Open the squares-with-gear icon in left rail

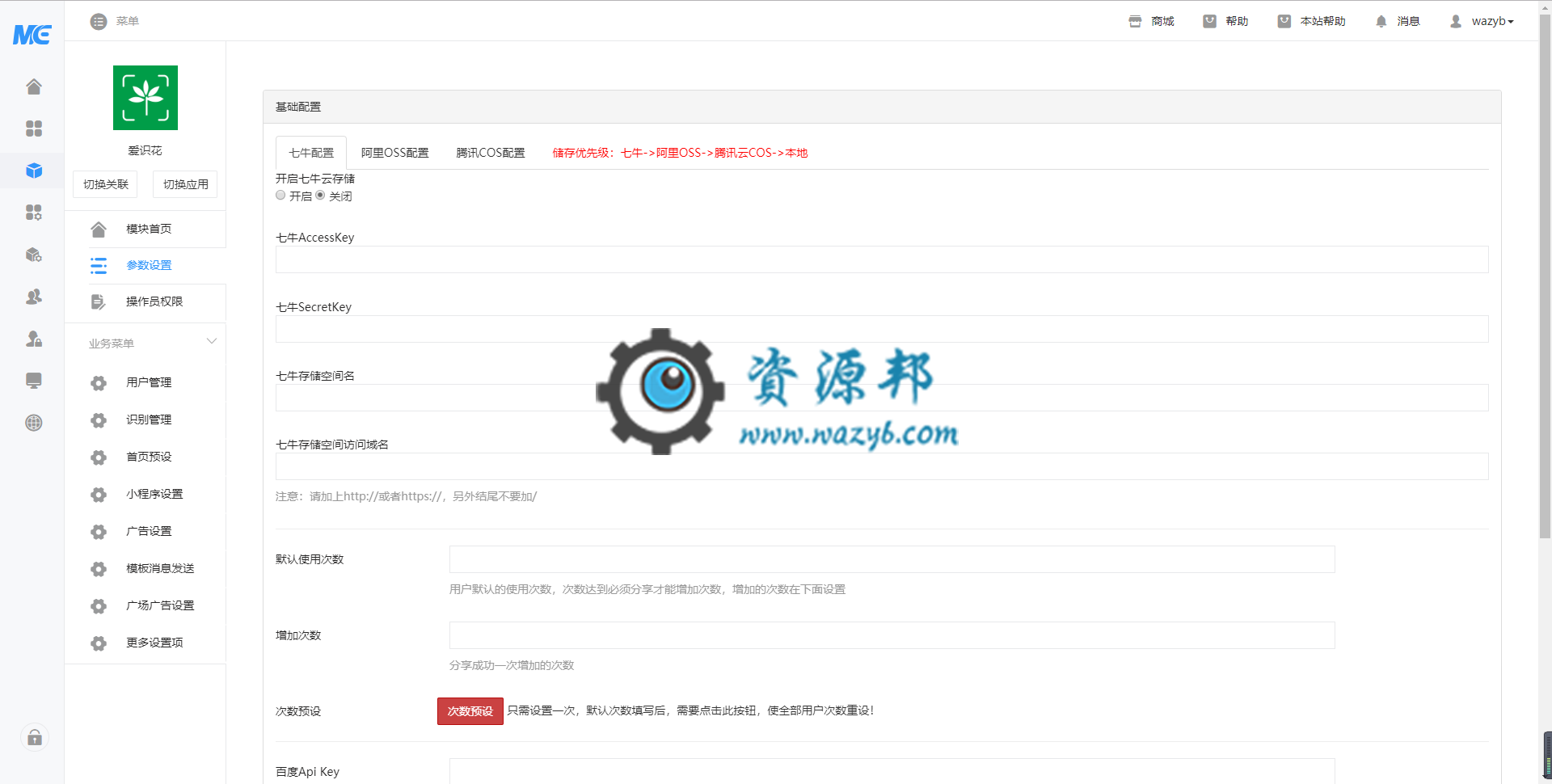33,213
